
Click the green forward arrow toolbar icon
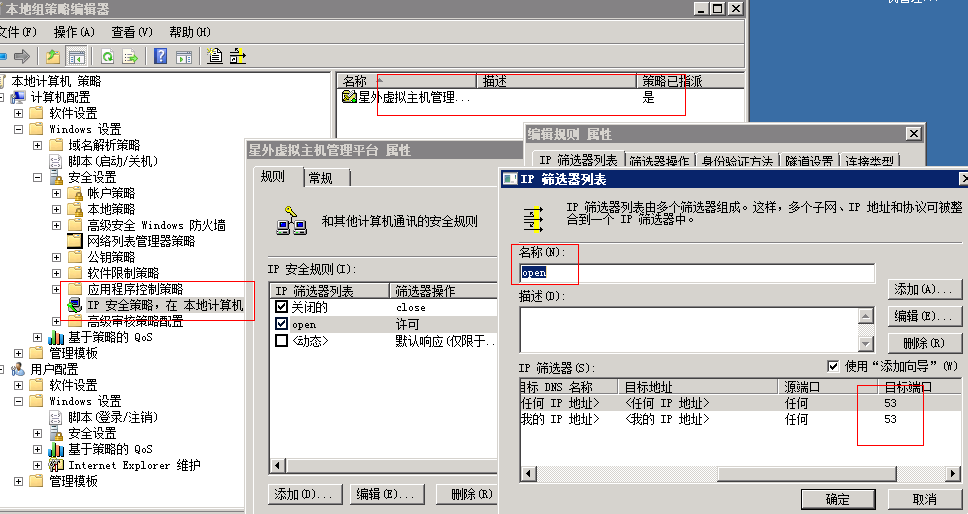tap(22, 56)
